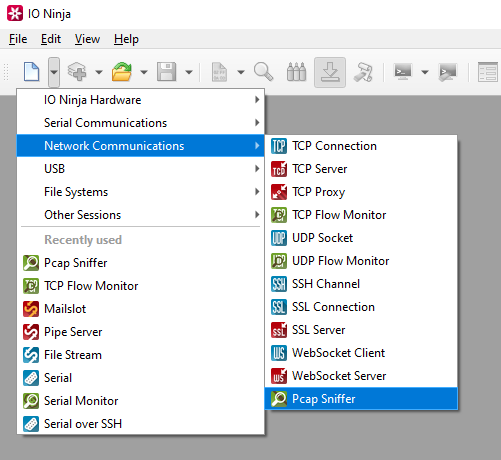501x460 pixels.
Task: Expand the USB submenu
Action: point(141,169)
